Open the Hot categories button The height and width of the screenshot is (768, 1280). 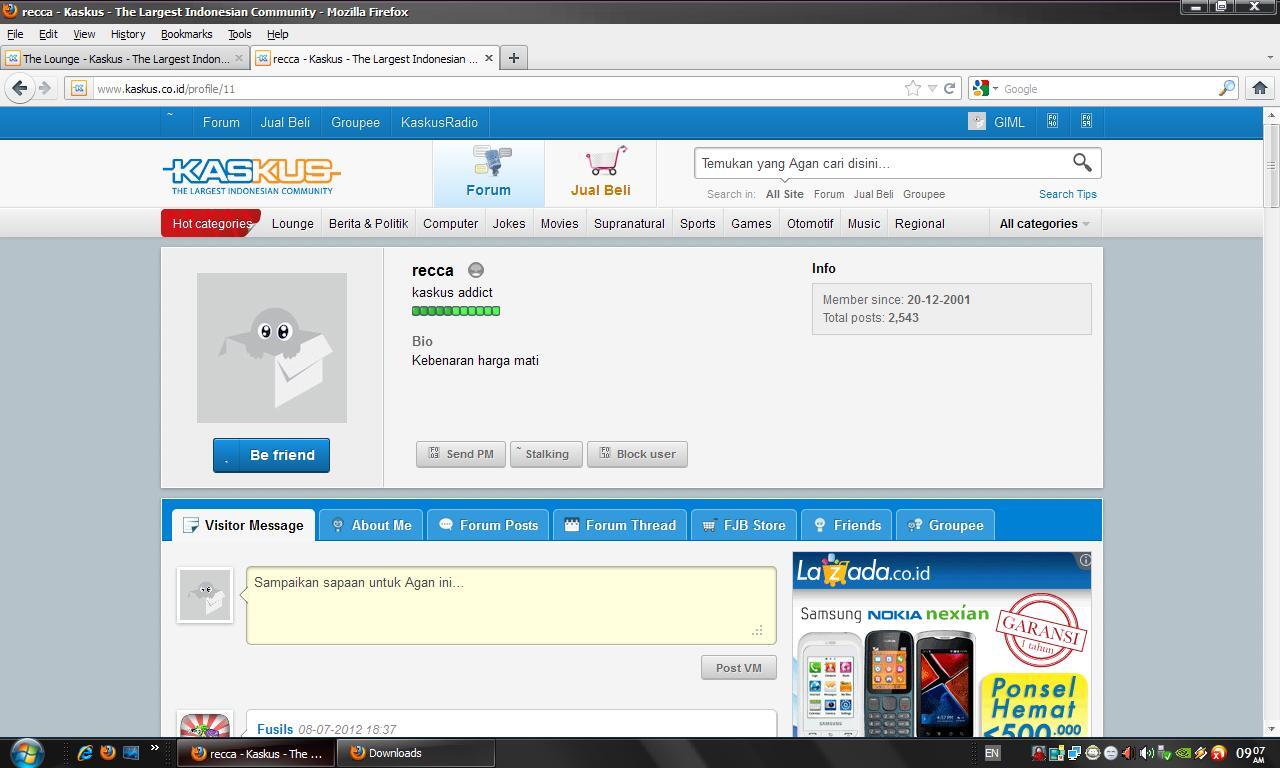click(211, 223)
